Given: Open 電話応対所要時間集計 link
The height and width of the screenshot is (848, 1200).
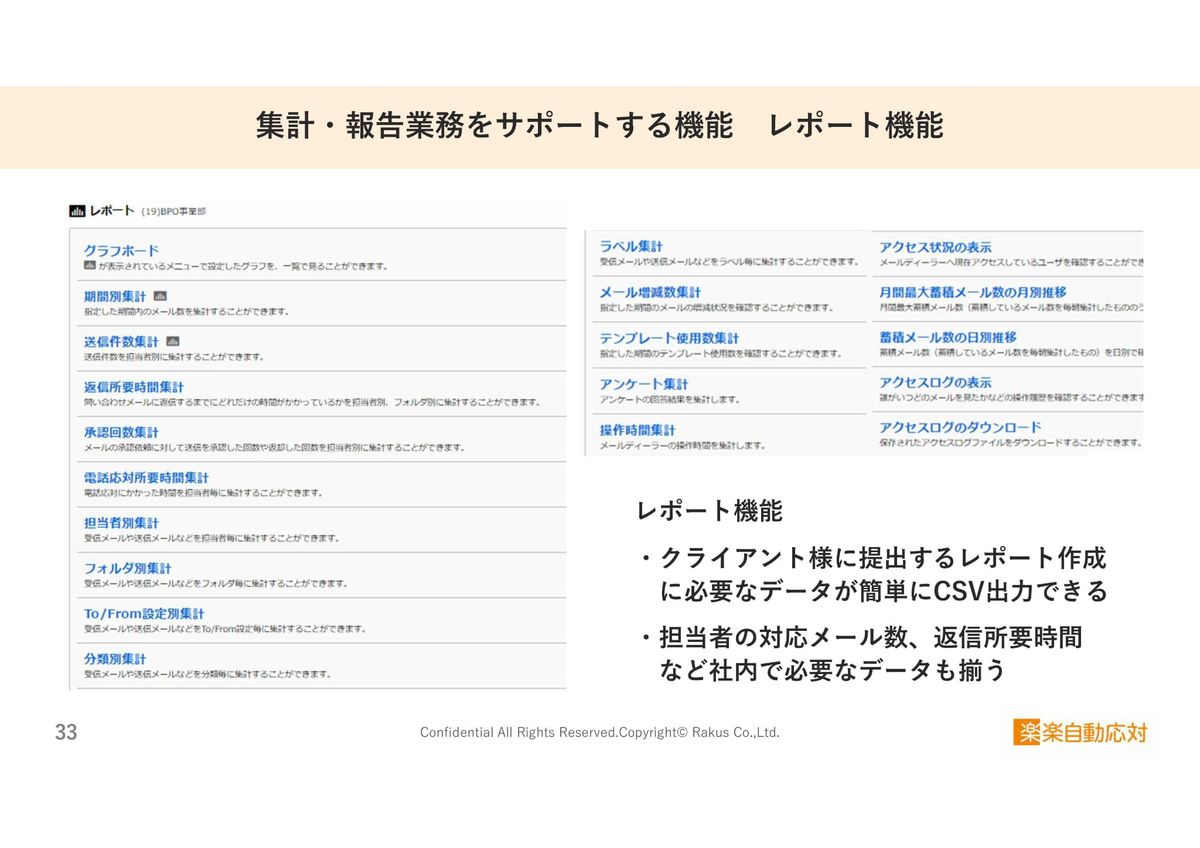Looking at the screenshot, I should pyautogui.click(x=146, y=478).
